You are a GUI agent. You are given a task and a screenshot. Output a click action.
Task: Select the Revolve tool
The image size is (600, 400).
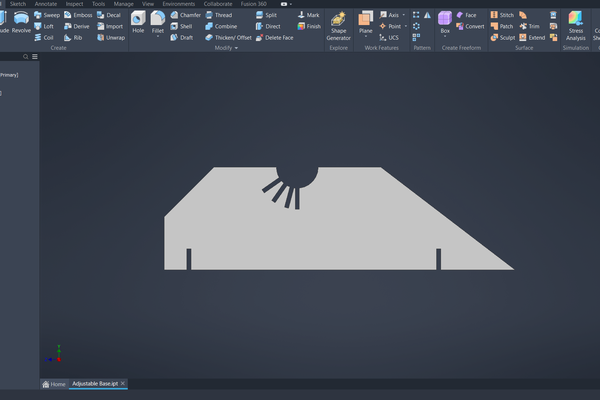click(x=21, y=22)
